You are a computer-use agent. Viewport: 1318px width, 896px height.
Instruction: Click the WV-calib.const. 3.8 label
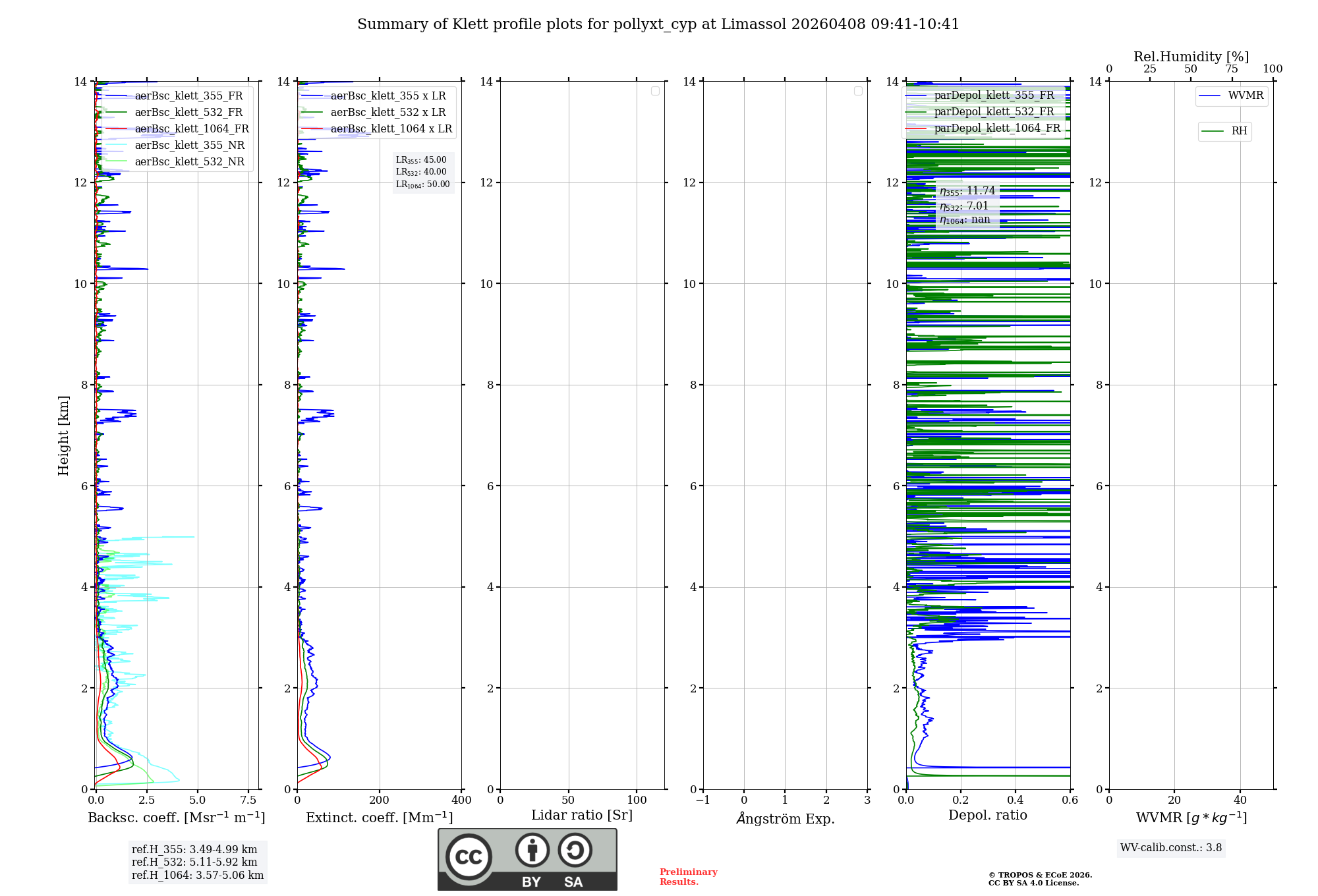1171,848
